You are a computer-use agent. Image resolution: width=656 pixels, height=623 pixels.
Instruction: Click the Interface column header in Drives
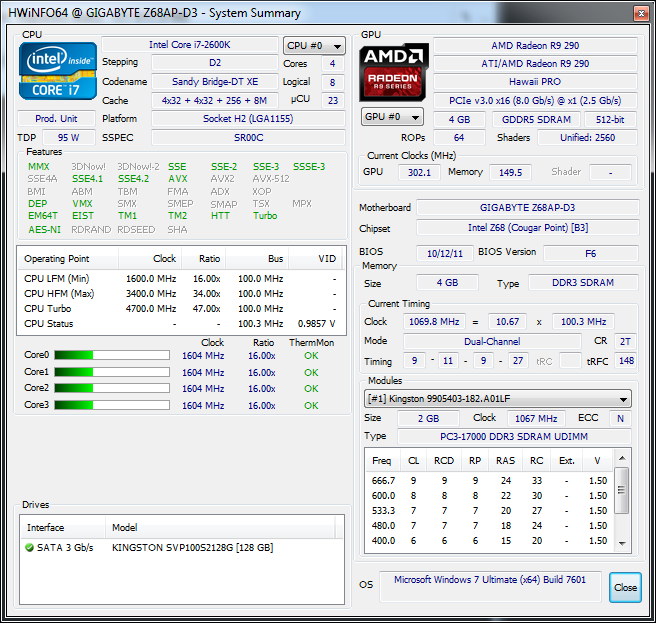point(63,528)
